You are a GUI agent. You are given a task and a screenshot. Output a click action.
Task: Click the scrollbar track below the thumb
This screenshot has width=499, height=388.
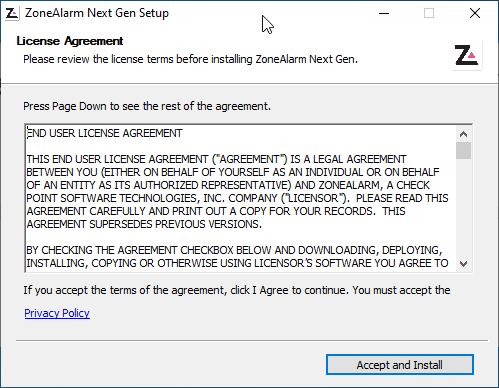pyautogui.click(x=463, y=208)
